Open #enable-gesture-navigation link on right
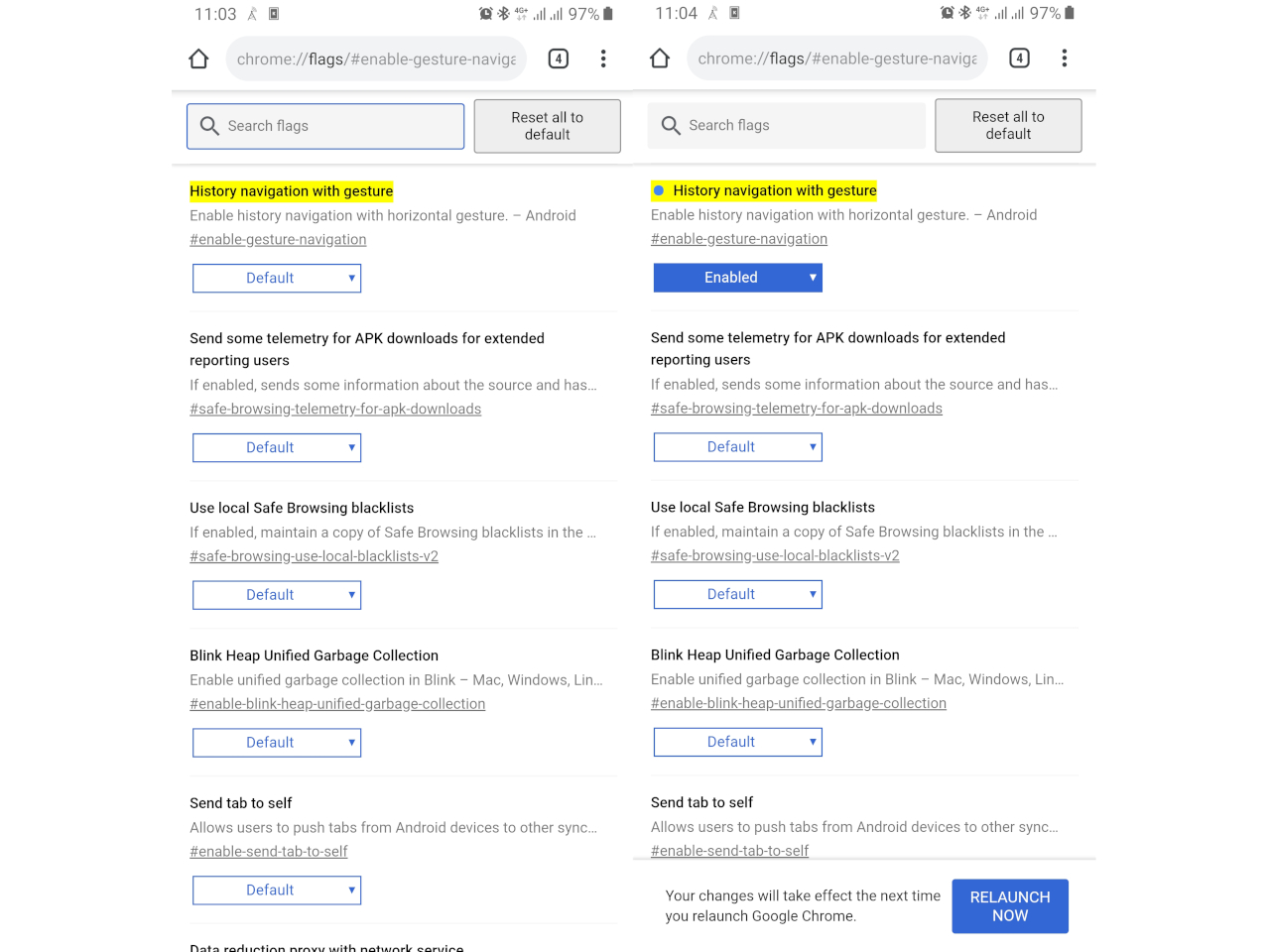The width and height of the screenshot is (1270, 952). tap(739, 239)
